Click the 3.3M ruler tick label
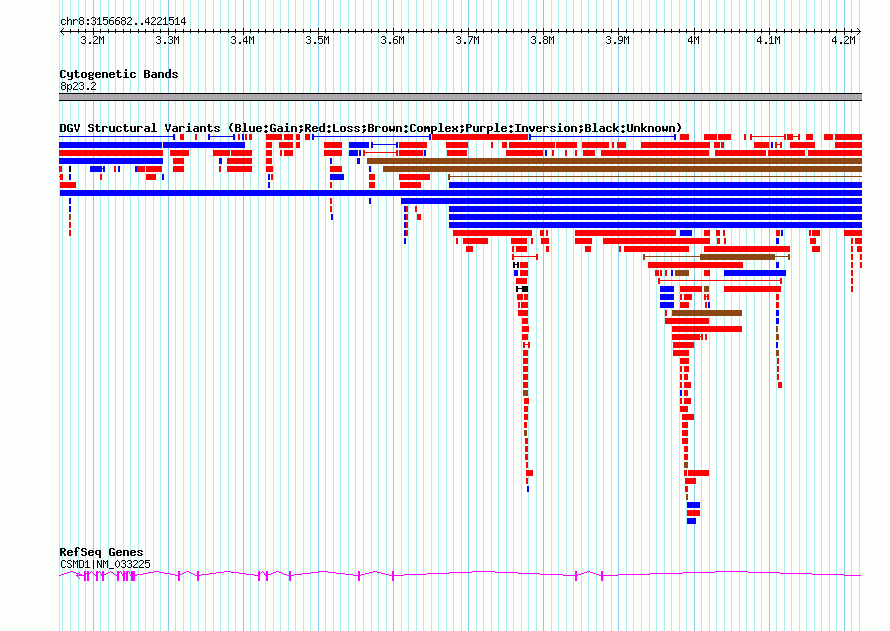 167,40
